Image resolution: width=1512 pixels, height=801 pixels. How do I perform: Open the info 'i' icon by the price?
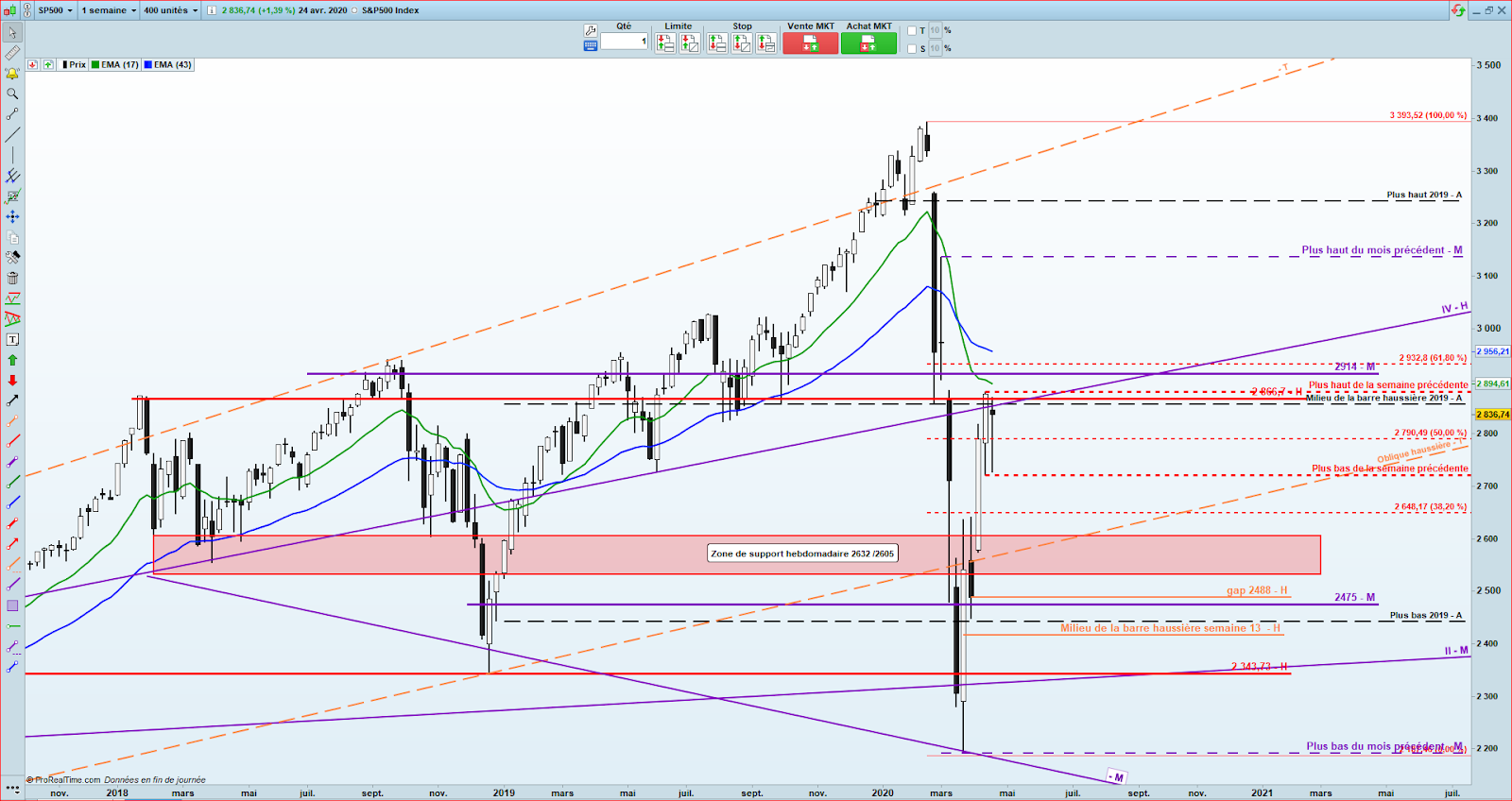point(212,10)
